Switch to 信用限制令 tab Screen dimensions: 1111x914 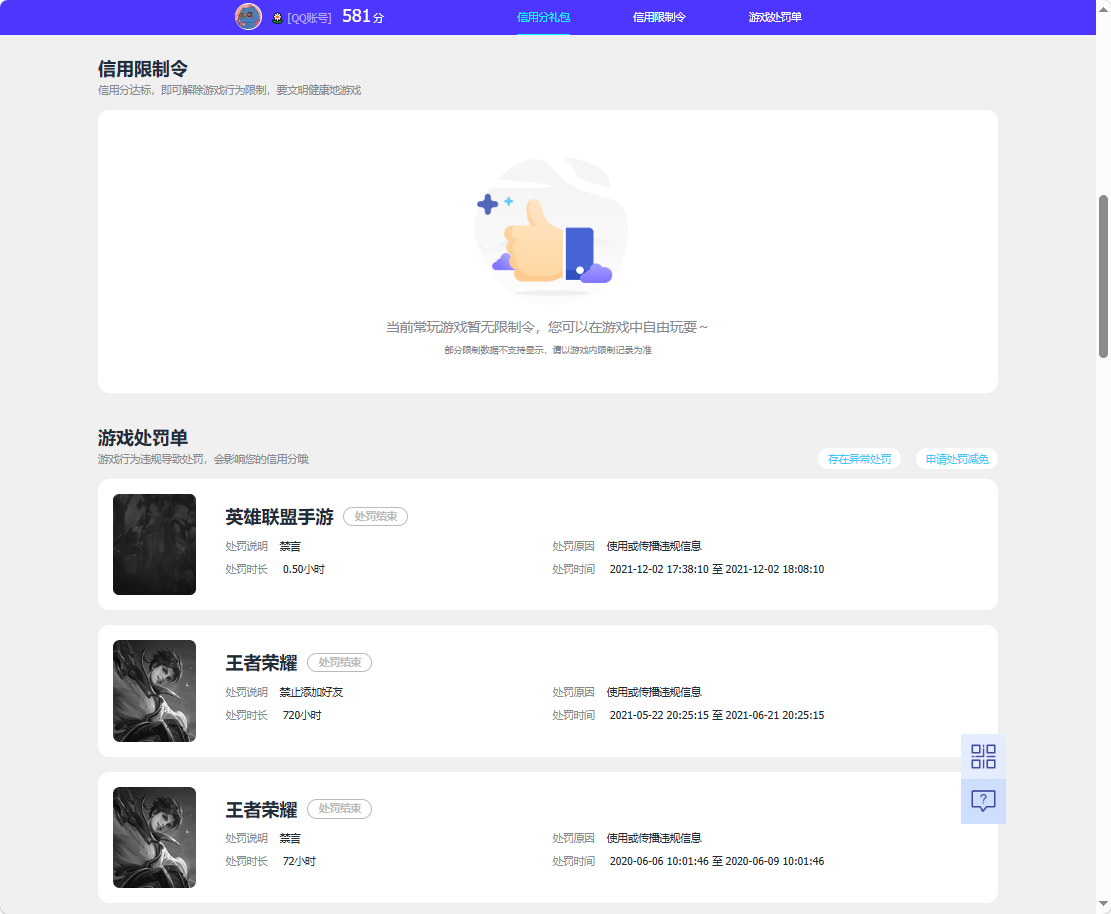point(659,17)
